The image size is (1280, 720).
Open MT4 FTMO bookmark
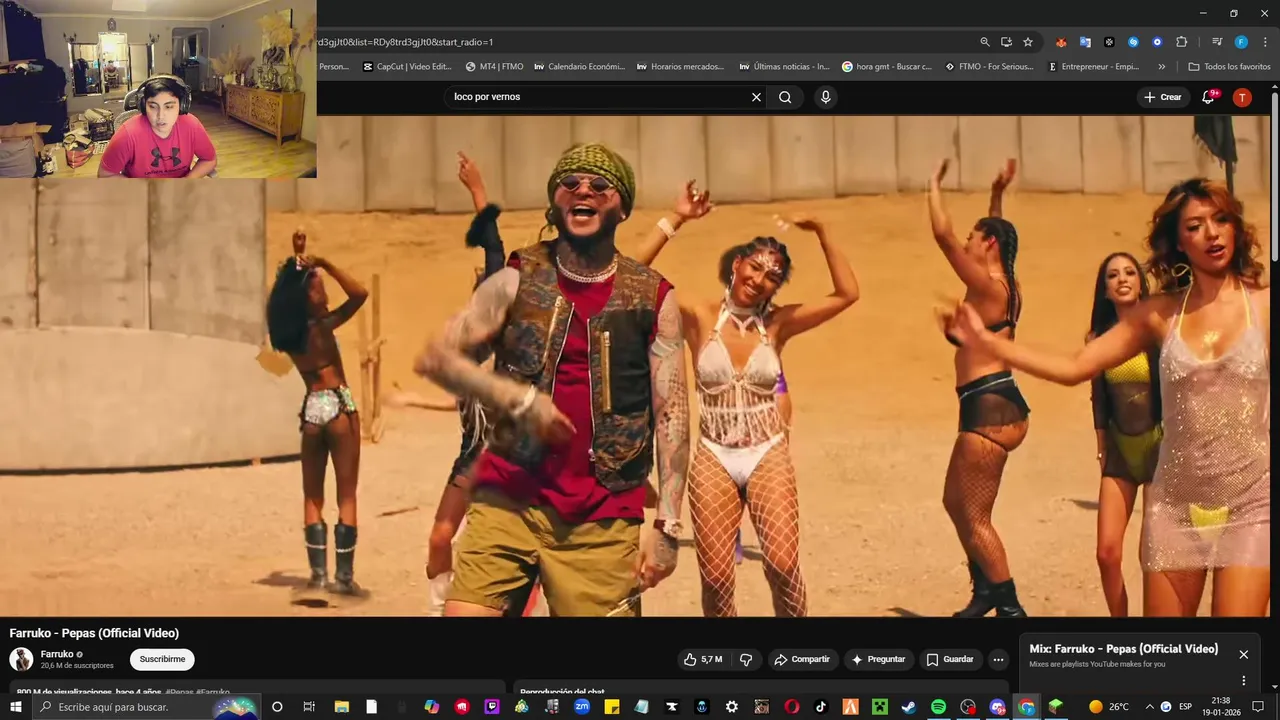494,67
